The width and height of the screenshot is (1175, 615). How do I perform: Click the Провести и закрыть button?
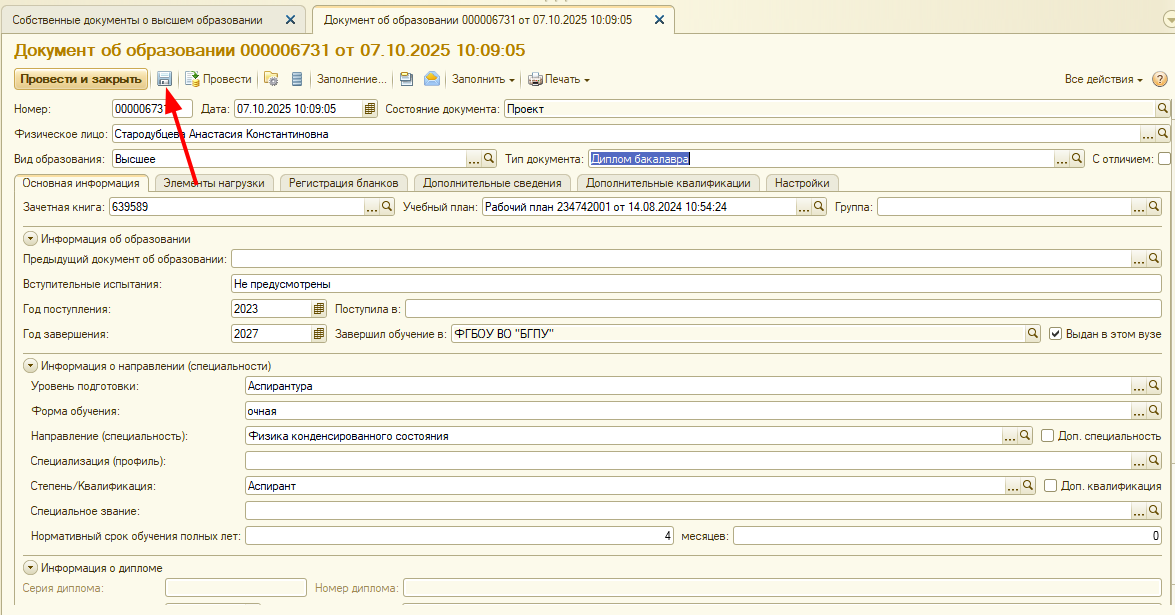(80, 79)
